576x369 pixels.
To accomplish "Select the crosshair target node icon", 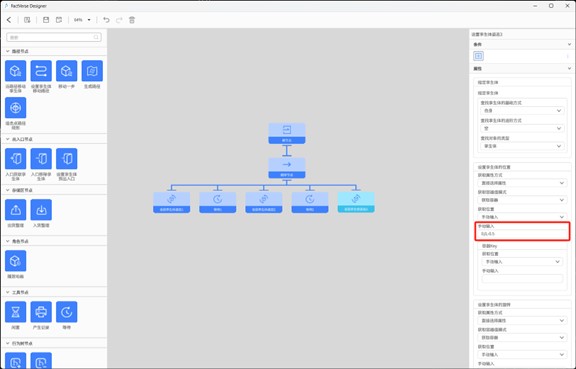I will tap(15, 108).
